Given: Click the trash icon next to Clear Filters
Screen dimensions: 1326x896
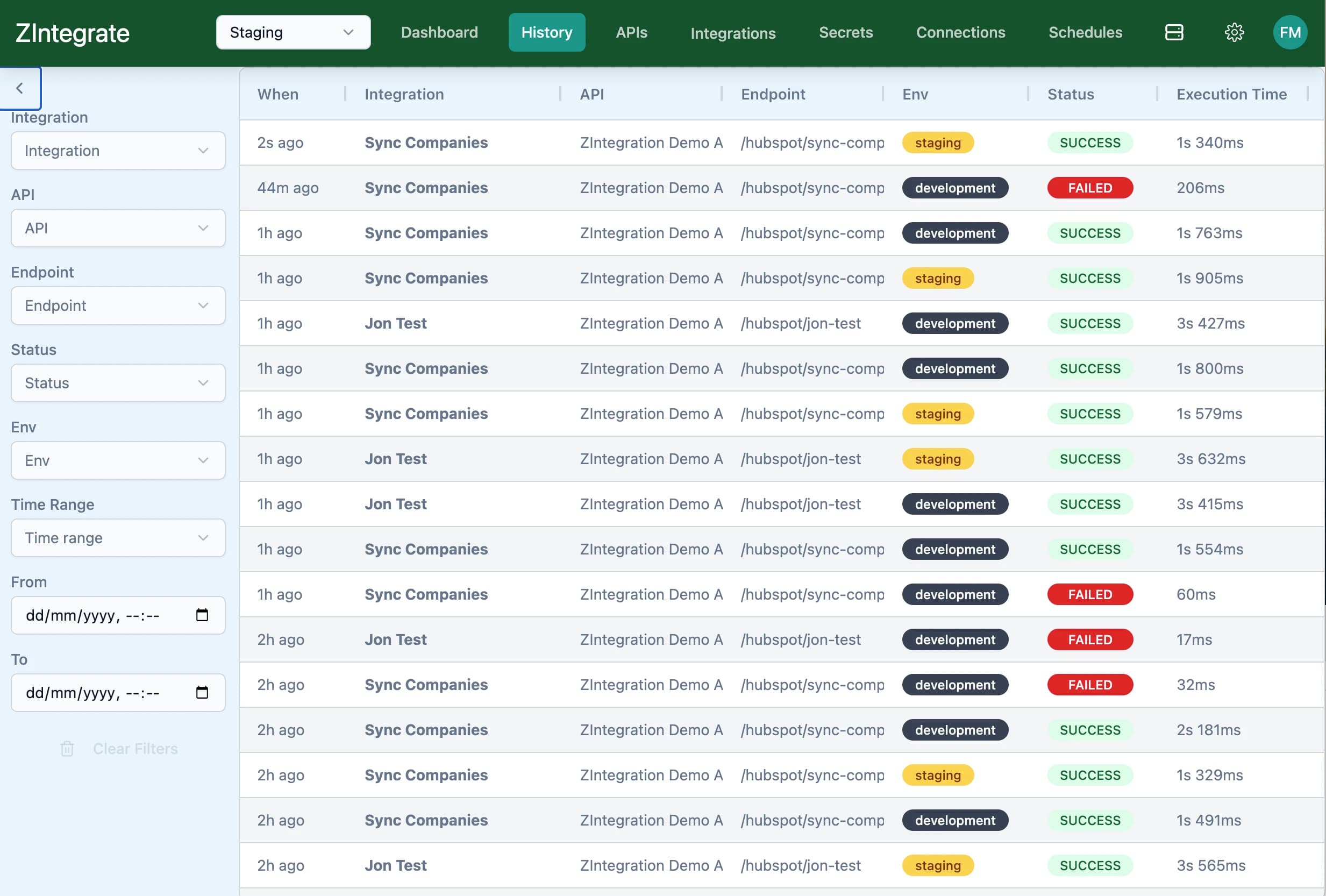Looking at the screenshot, I should click(x=67, y=749).
